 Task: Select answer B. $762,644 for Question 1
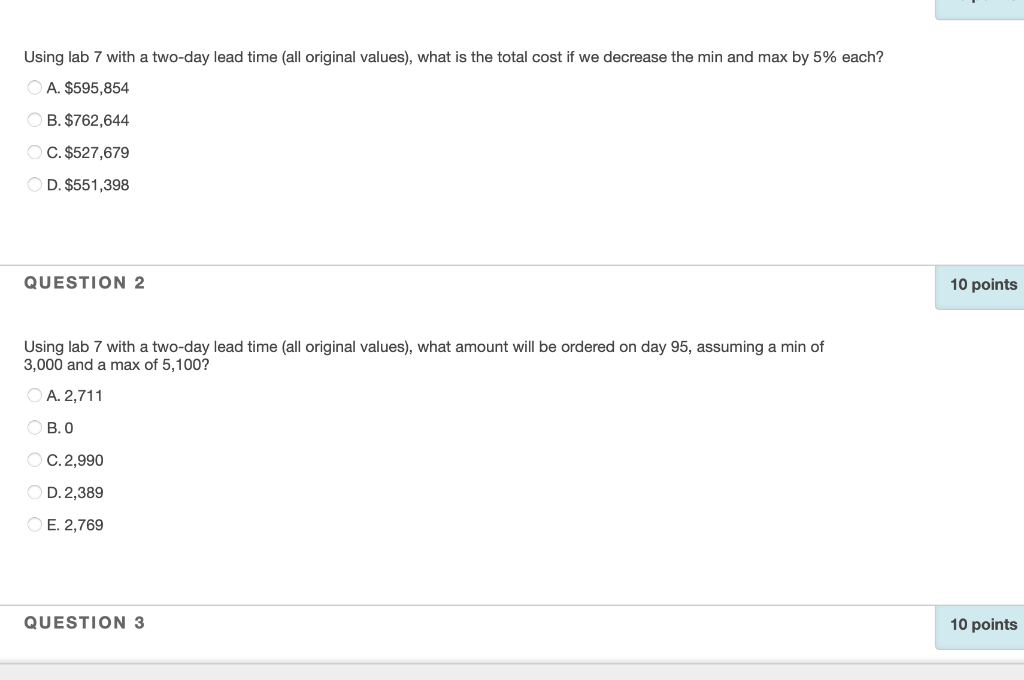[x=34, y=120]
